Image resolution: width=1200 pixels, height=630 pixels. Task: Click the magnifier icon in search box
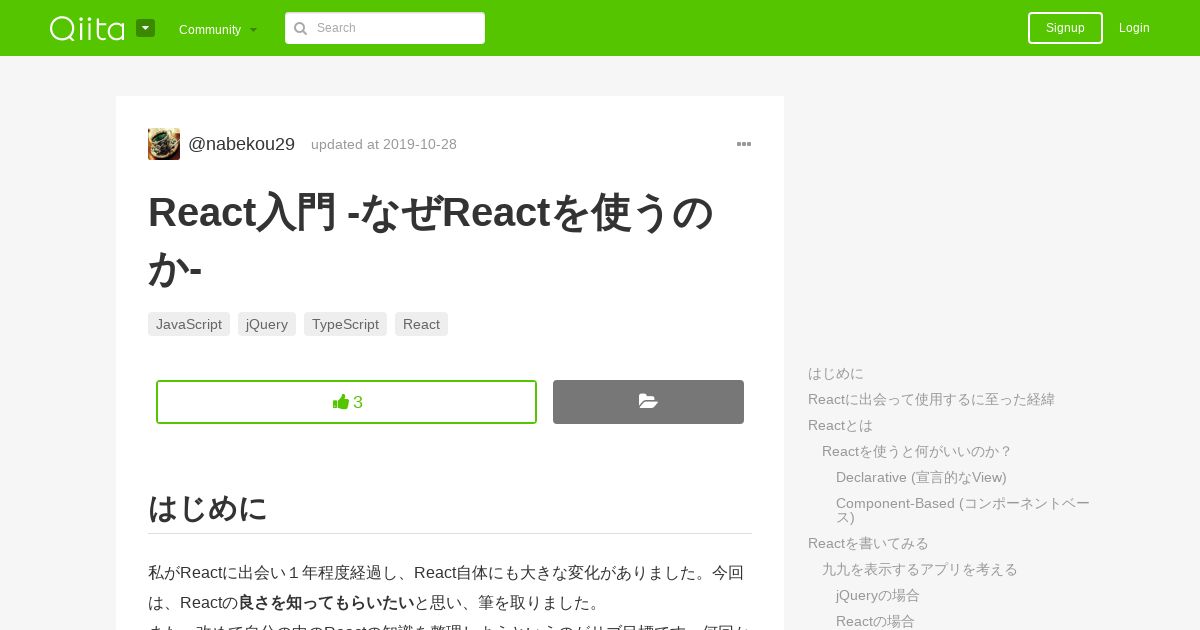click(x=300, y=28)
